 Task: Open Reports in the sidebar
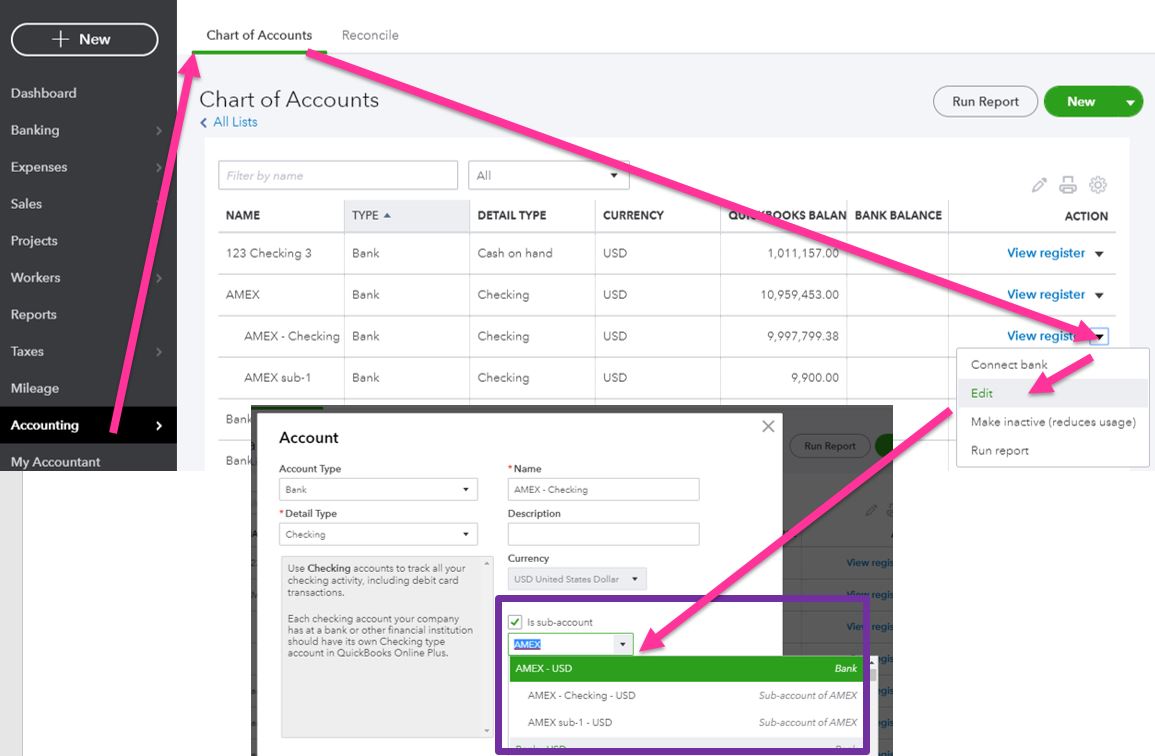click(34, 315)
